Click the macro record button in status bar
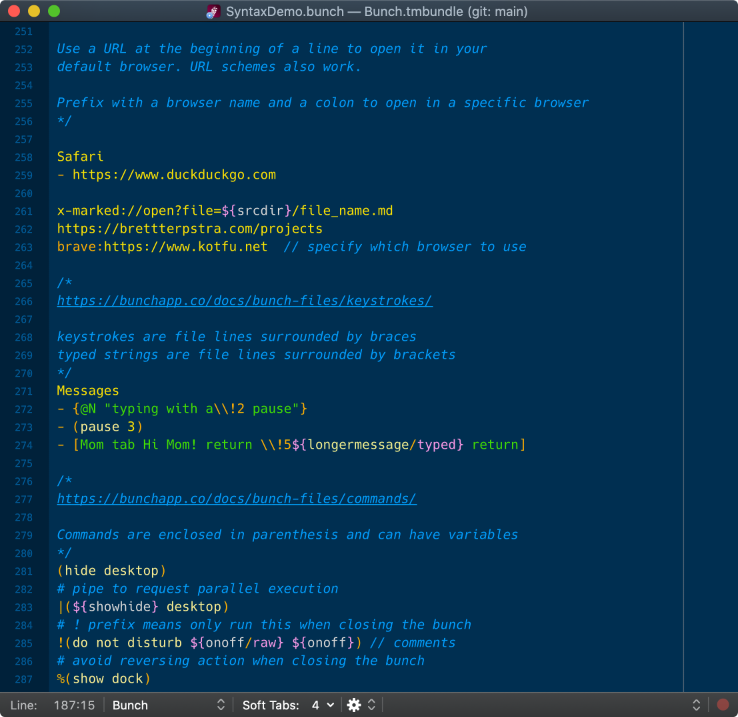 722,705
